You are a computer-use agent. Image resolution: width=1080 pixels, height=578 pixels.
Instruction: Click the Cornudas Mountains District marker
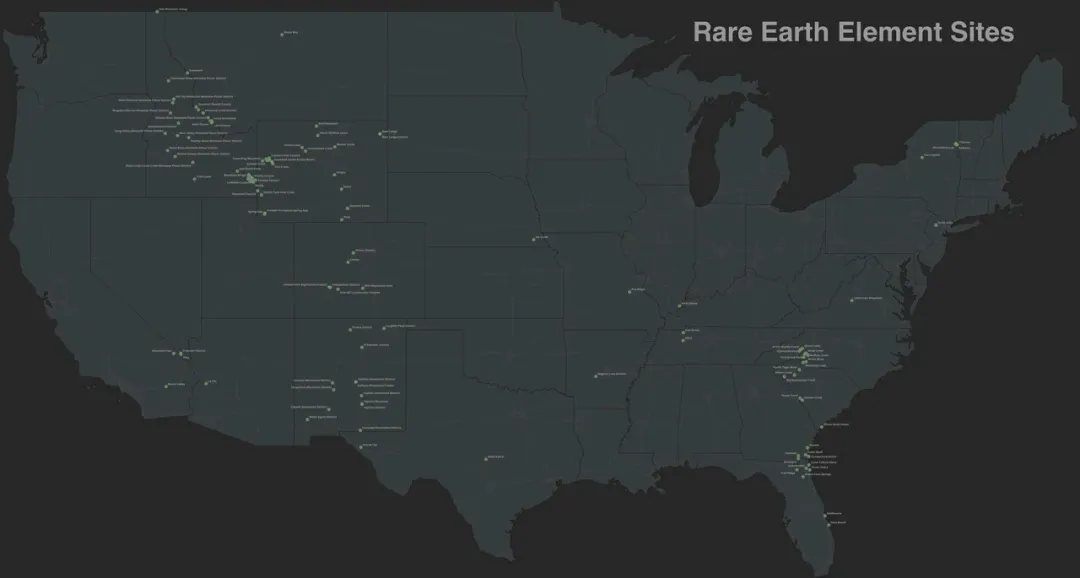click(x=360, y=430)
